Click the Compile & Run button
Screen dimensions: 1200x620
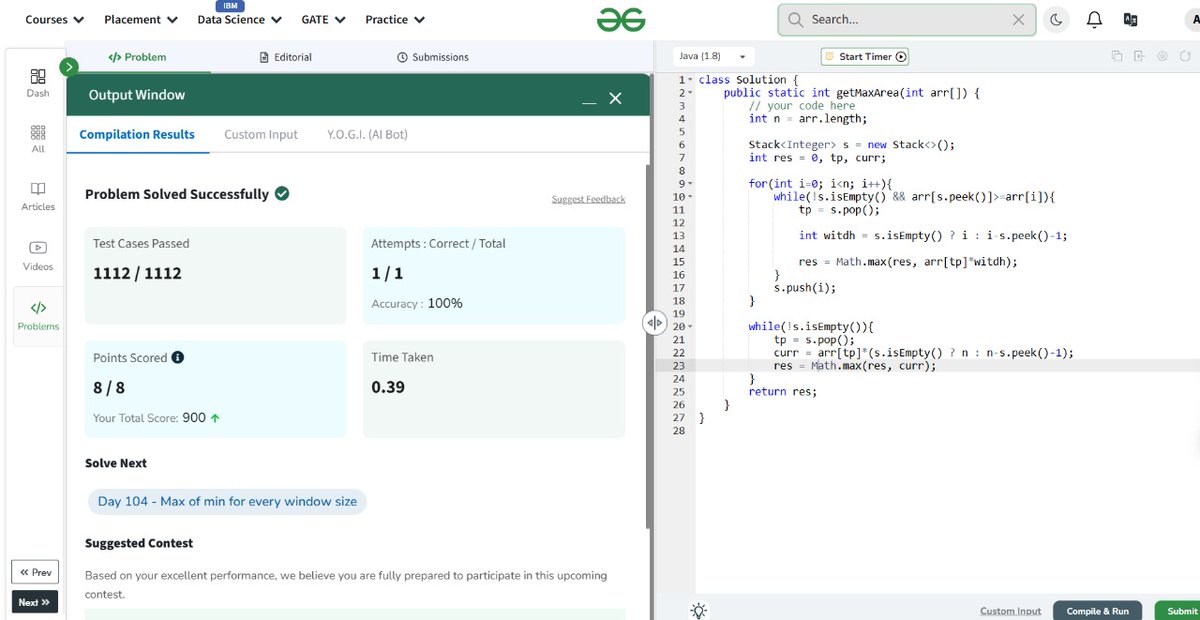1097,610
